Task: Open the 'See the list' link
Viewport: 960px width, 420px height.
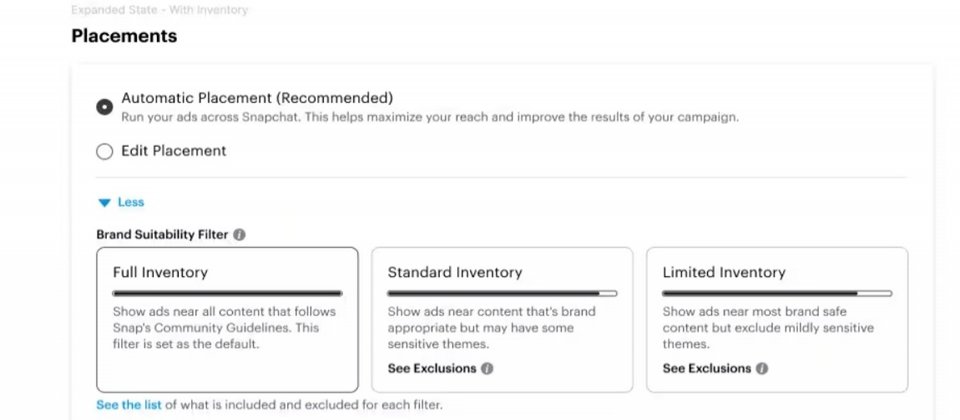Action: pos(129,405)
